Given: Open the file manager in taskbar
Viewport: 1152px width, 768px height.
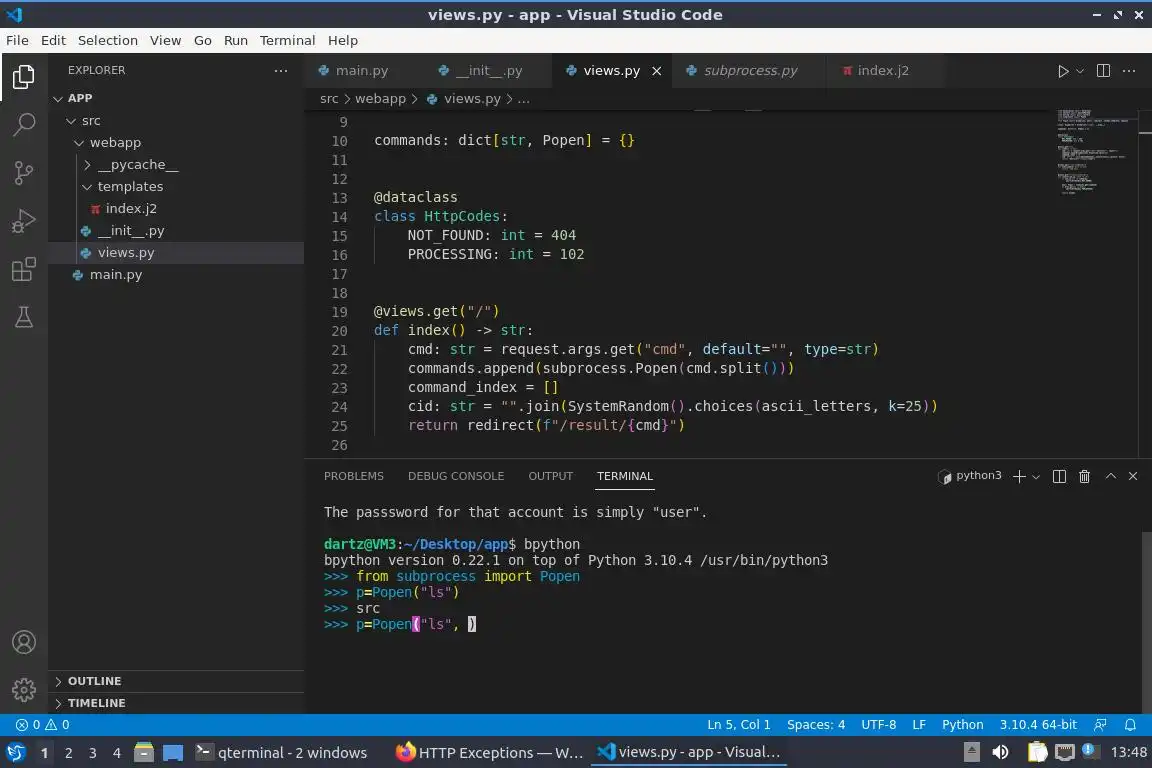Looking at the screenshot, I should pos(144,752).
